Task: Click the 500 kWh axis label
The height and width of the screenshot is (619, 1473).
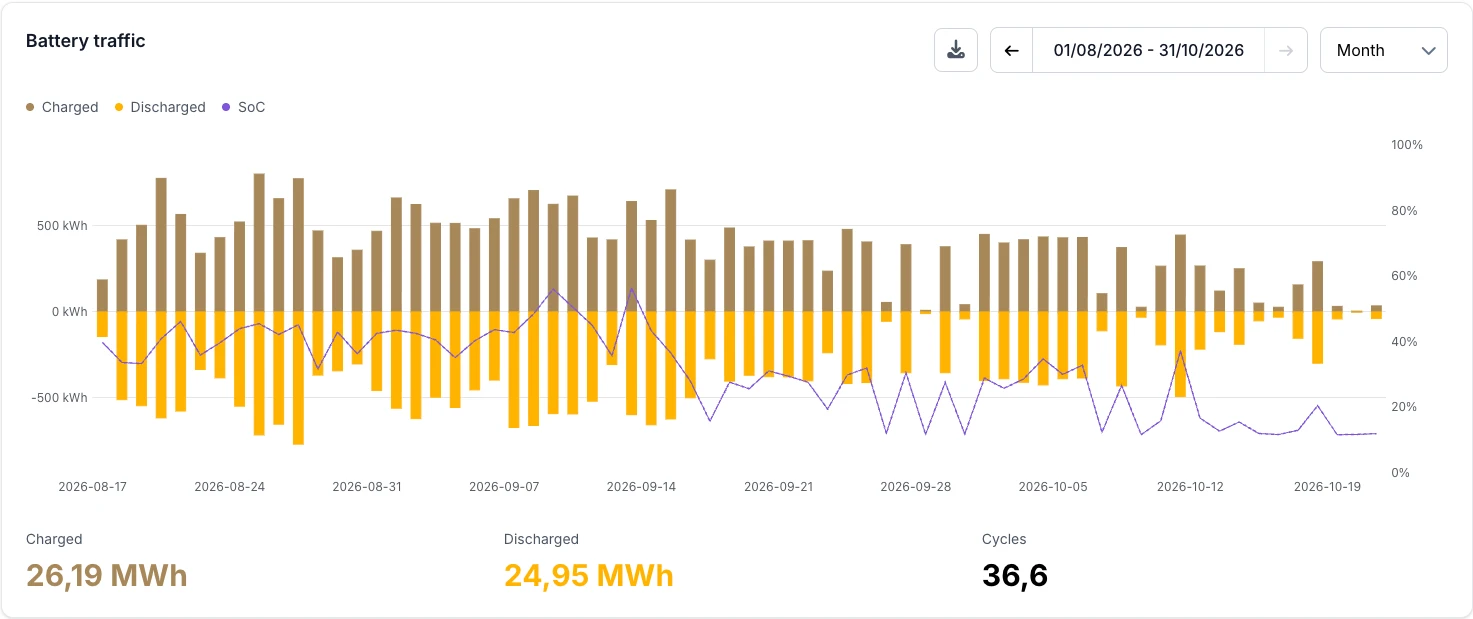Action: click(x=62, y=226)
